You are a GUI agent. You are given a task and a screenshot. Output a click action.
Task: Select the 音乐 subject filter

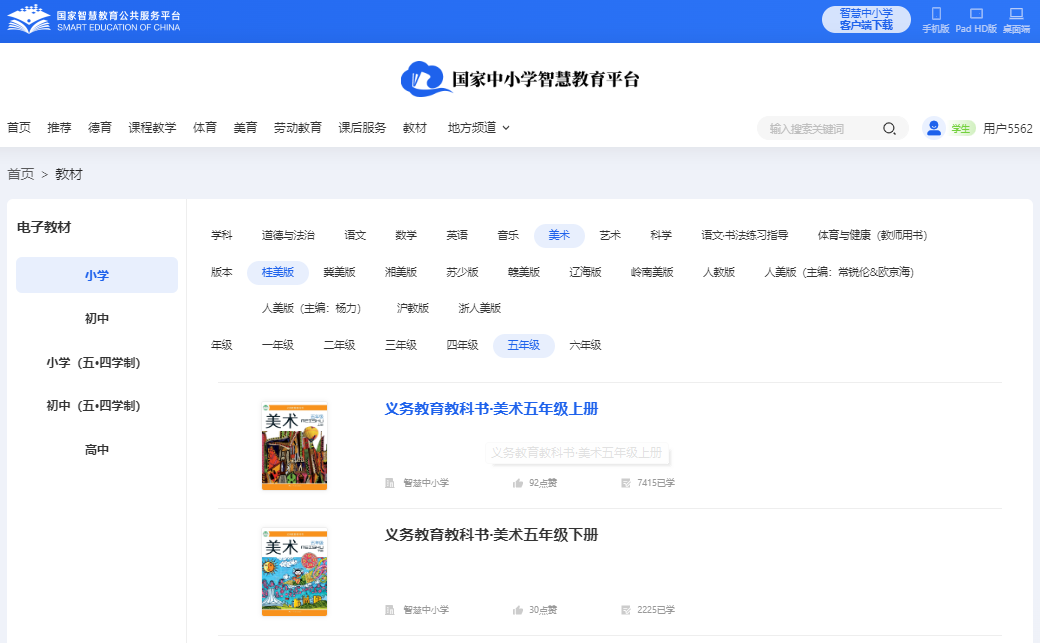(x=508, y=235)
